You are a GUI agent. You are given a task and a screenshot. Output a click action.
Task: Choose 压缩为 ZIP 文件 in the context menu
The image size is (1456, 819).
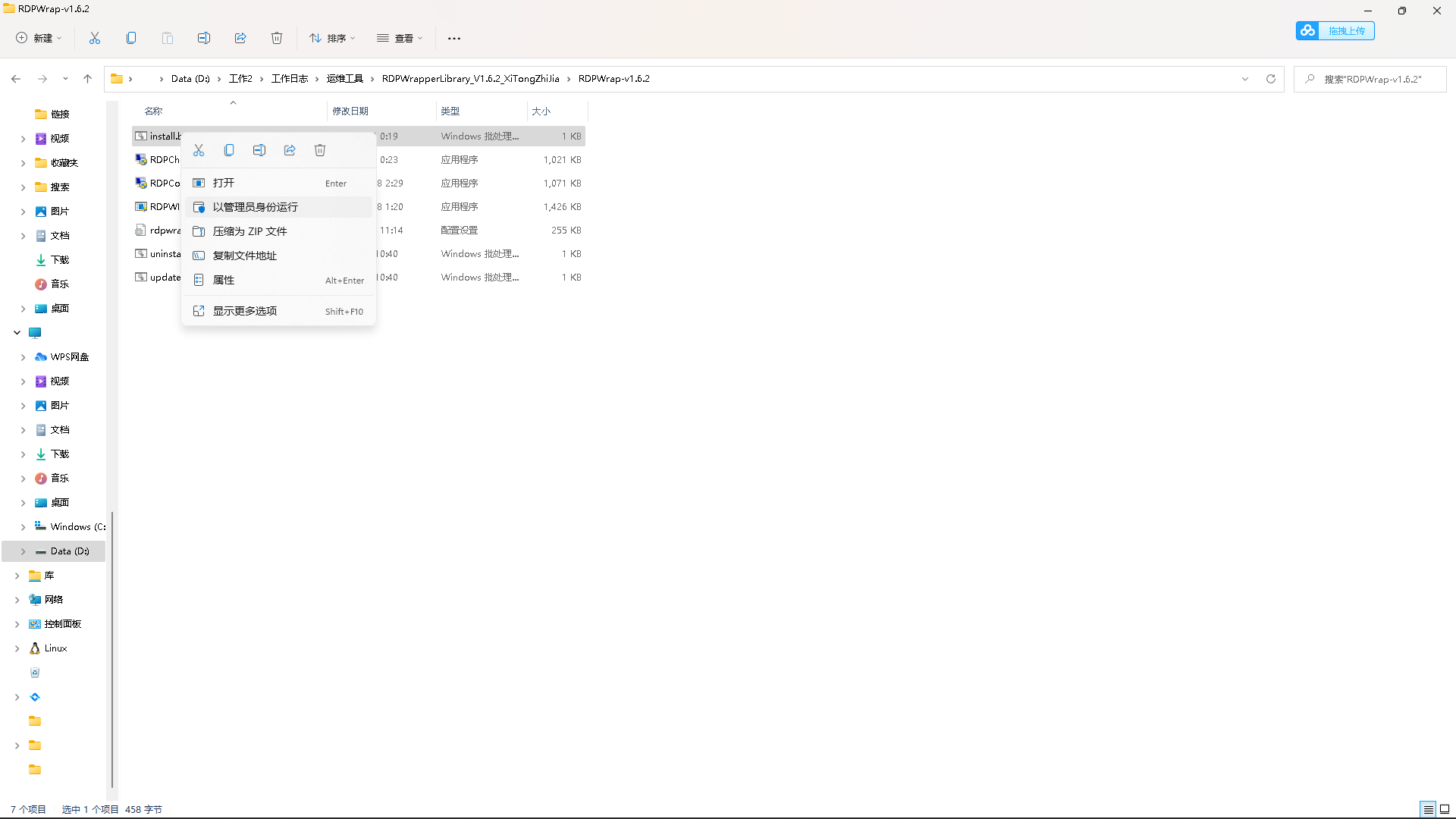click(278, 231)
